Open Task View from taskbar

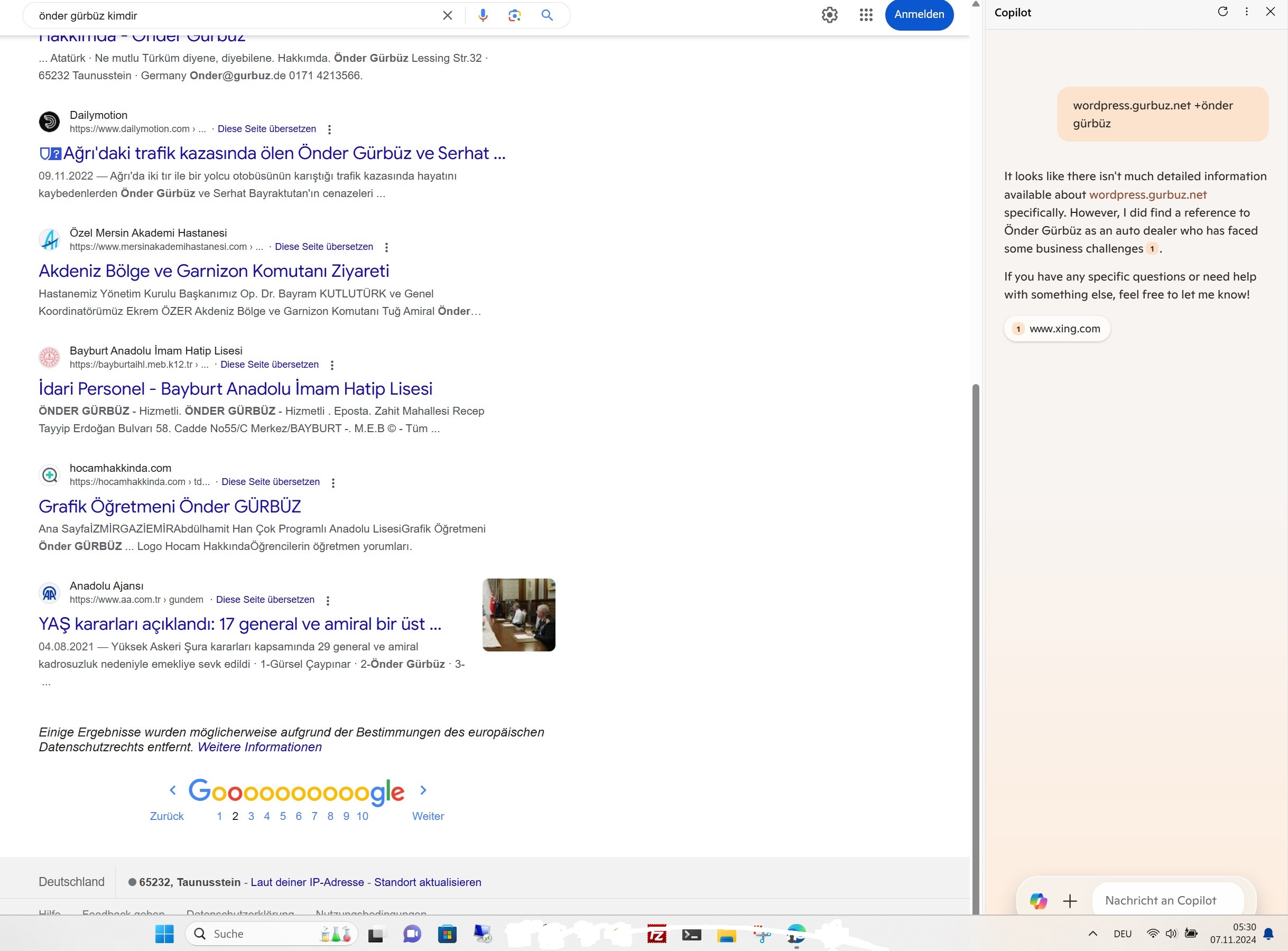tap(376, 934)
